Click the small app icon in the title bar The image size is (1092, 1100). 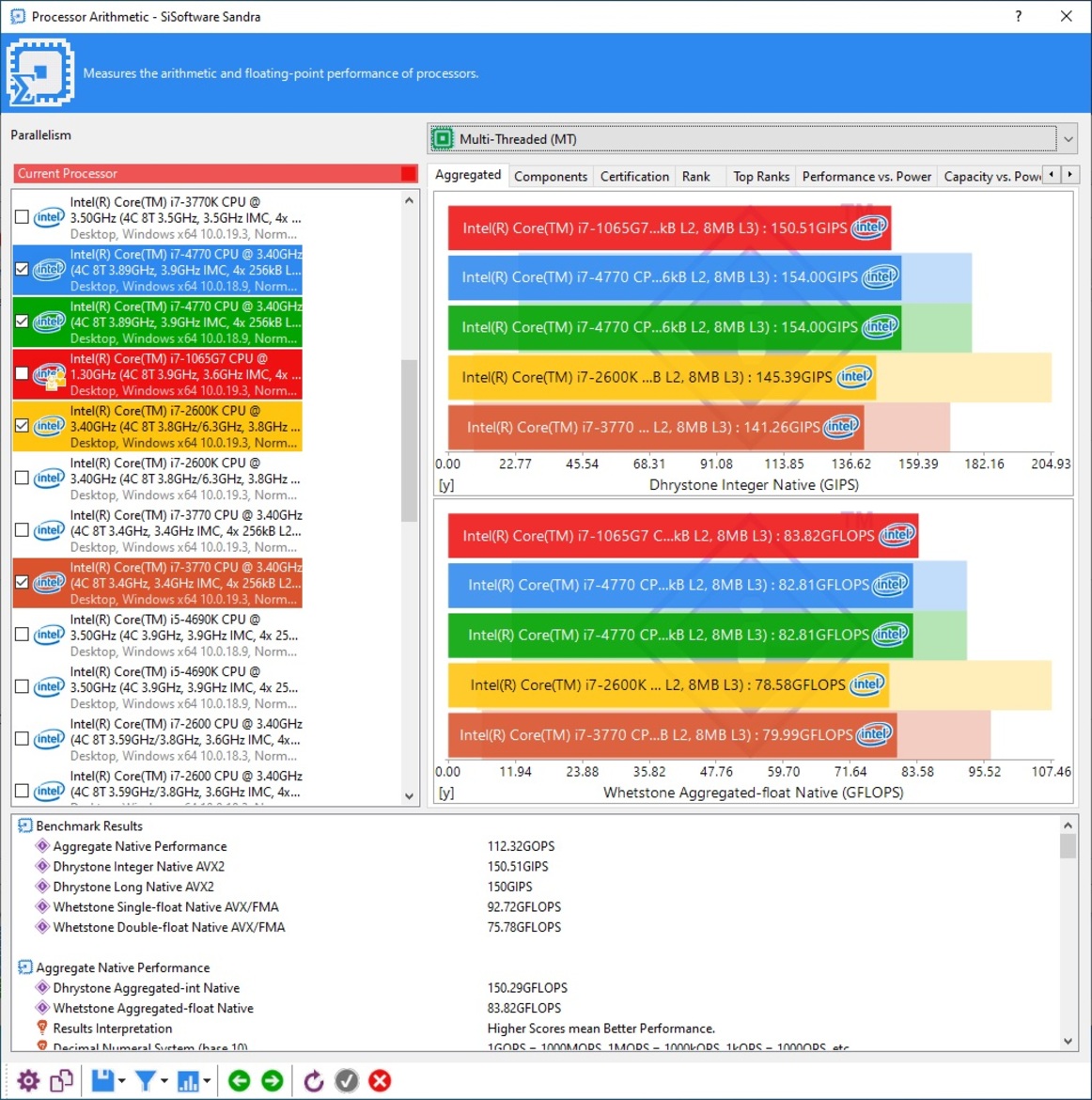17,16
